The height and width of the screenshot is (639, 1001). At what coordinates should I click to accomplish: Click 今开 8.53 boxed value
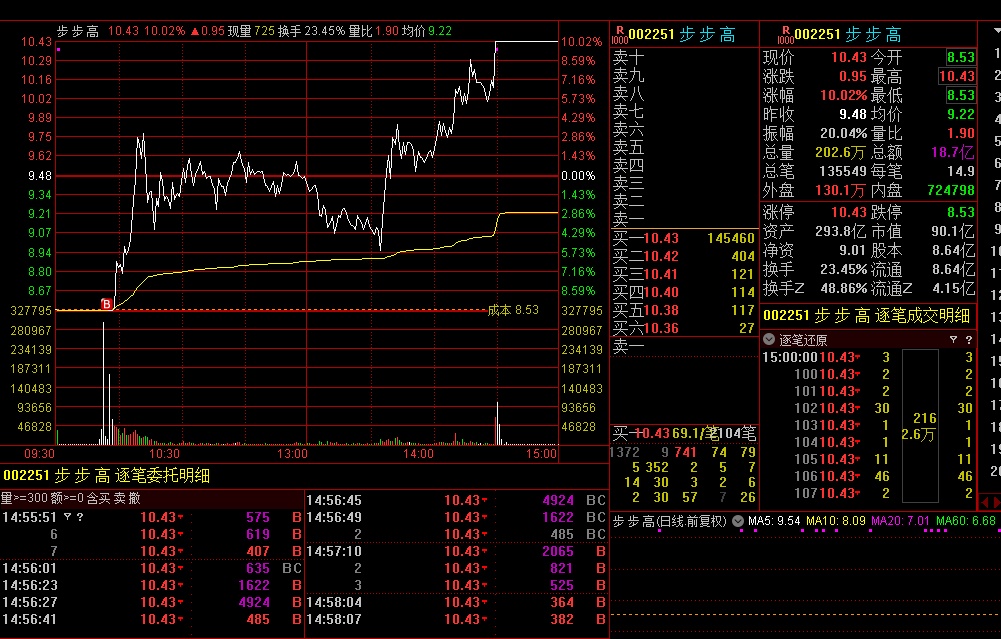click(961, 57)
